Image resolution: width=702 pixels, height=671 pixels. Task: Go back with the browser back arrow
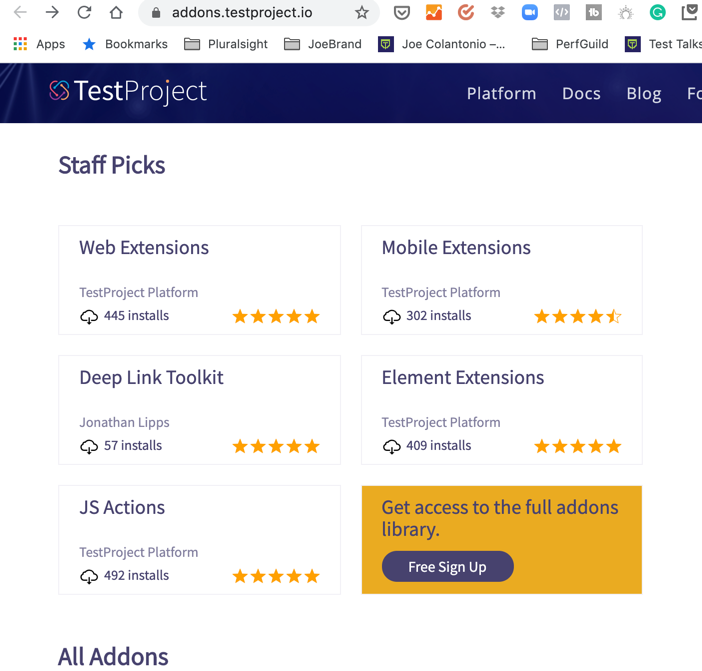click(x=20, y=13)
